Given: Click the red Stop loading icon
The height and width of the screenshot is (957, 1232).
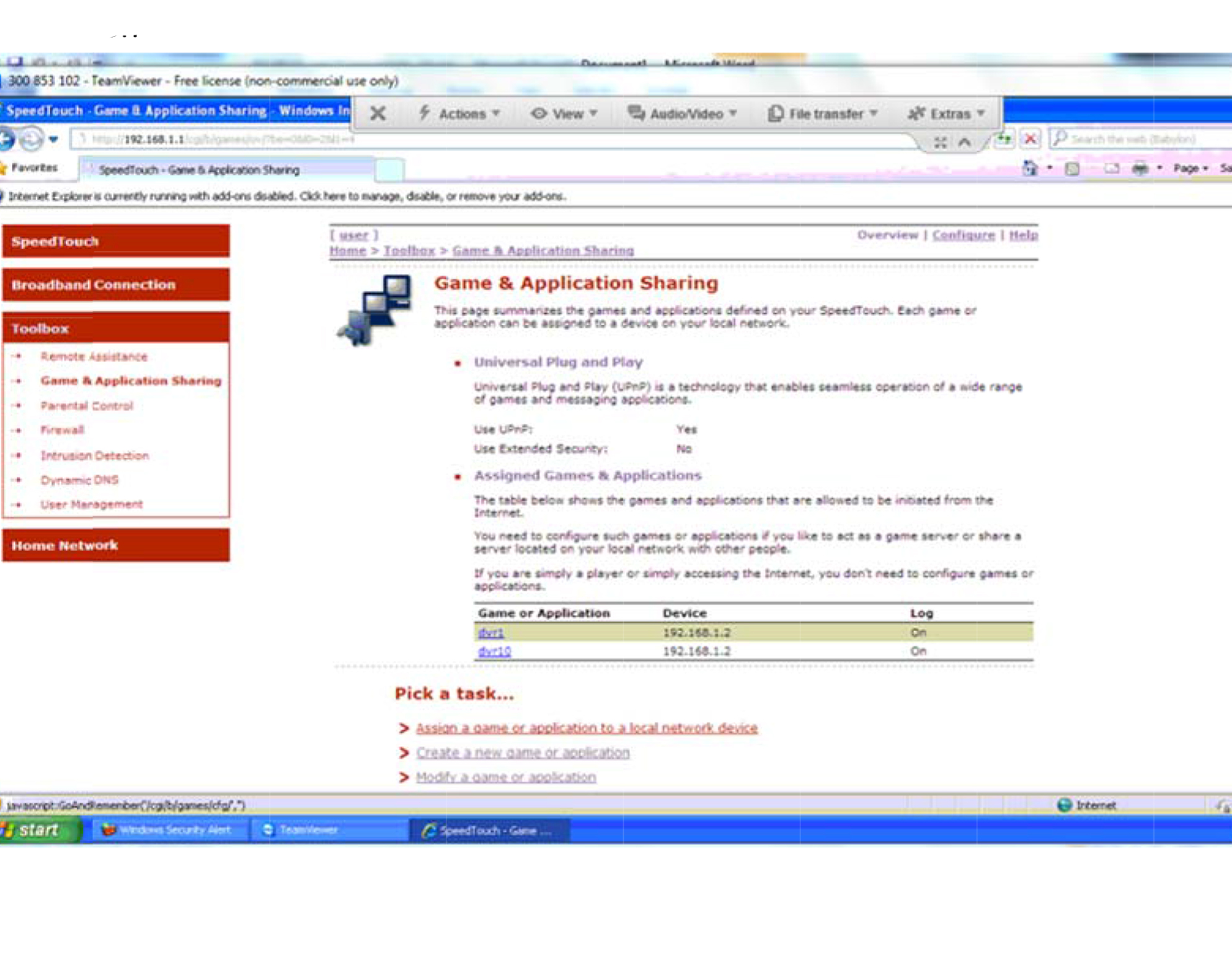Looking at the screenshot, I should tap(1030, 139).
